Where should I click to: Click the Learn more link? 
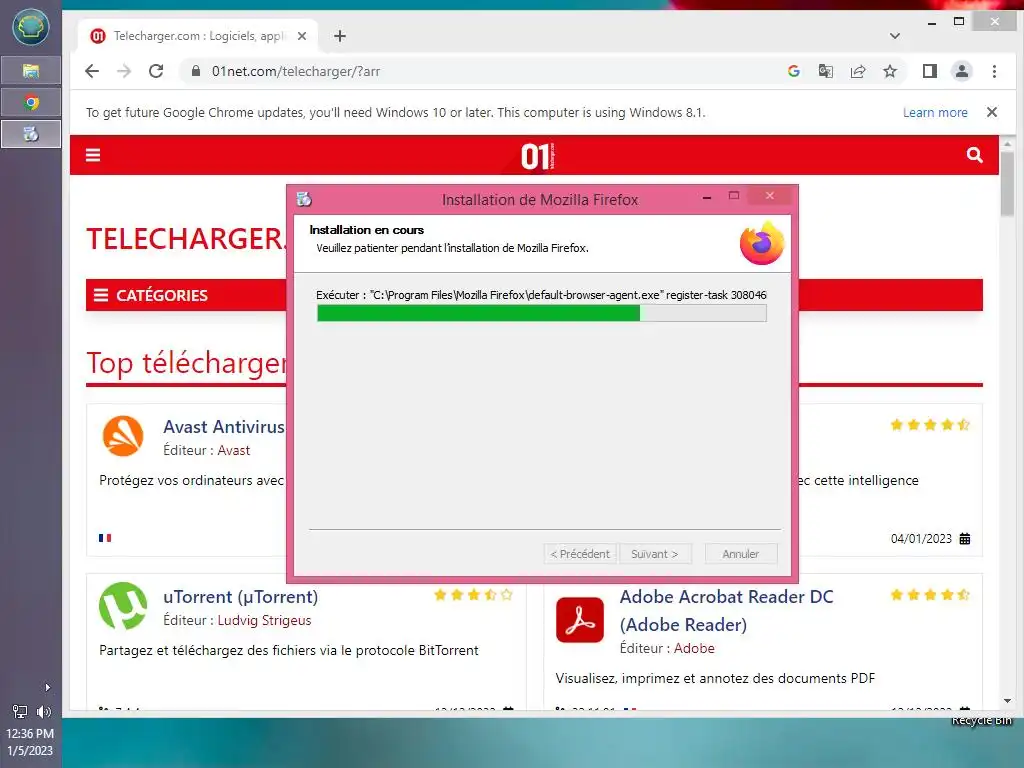click(935, 112)
